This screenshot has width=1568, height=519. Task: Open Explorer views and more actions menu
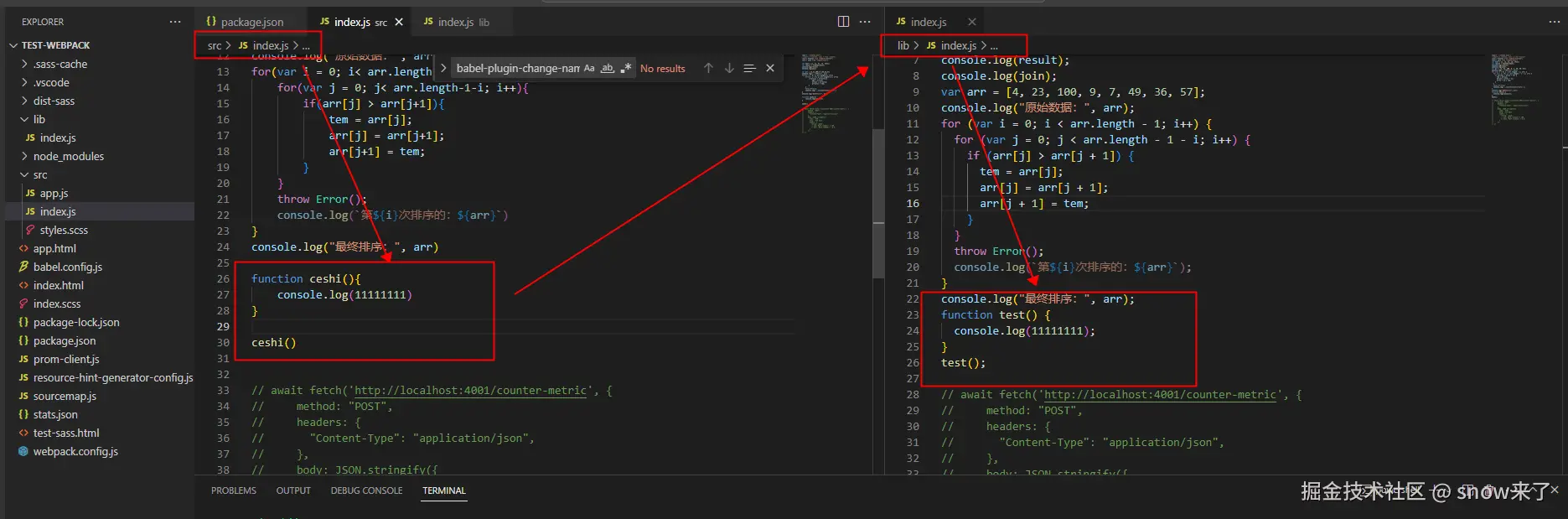click(x=174, y=22)
